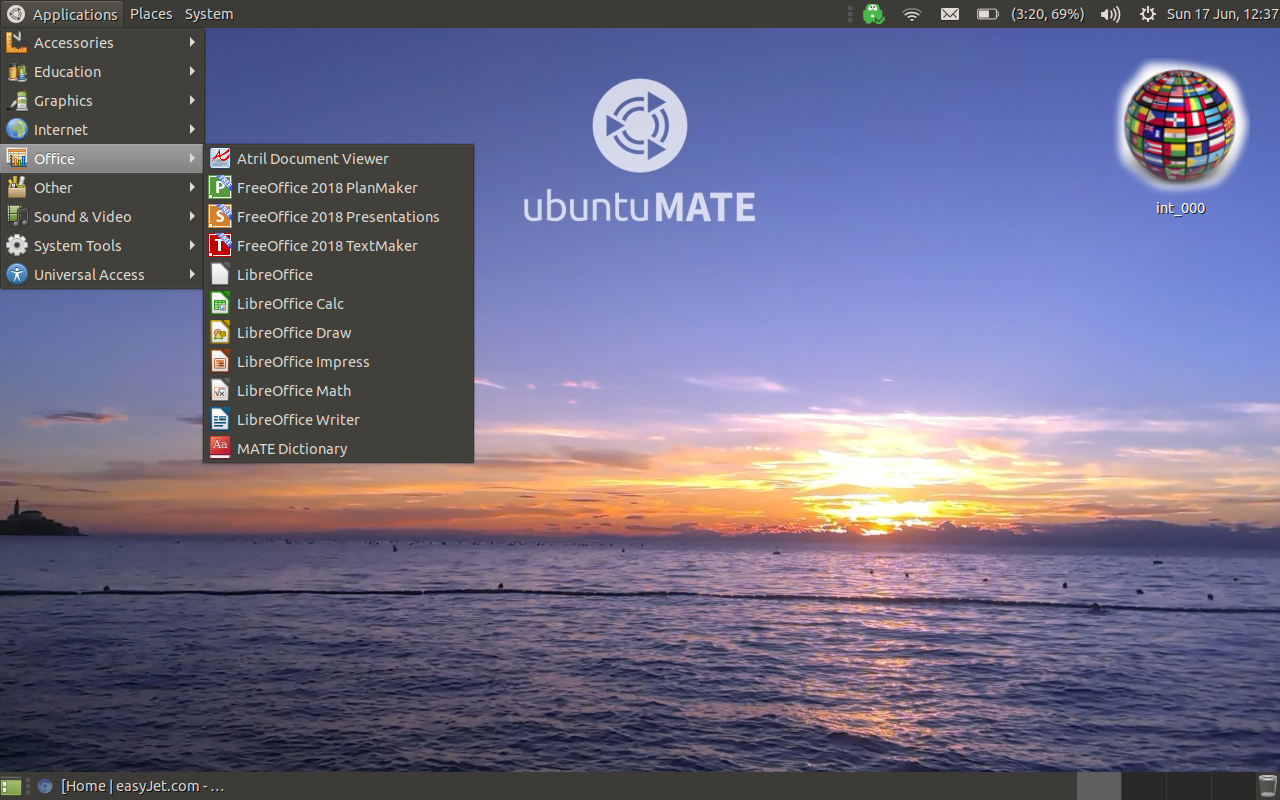The width and height of the screenshot is (1280, 800).
Task: Expand the Internet submenu arrow
Action: 192,130
